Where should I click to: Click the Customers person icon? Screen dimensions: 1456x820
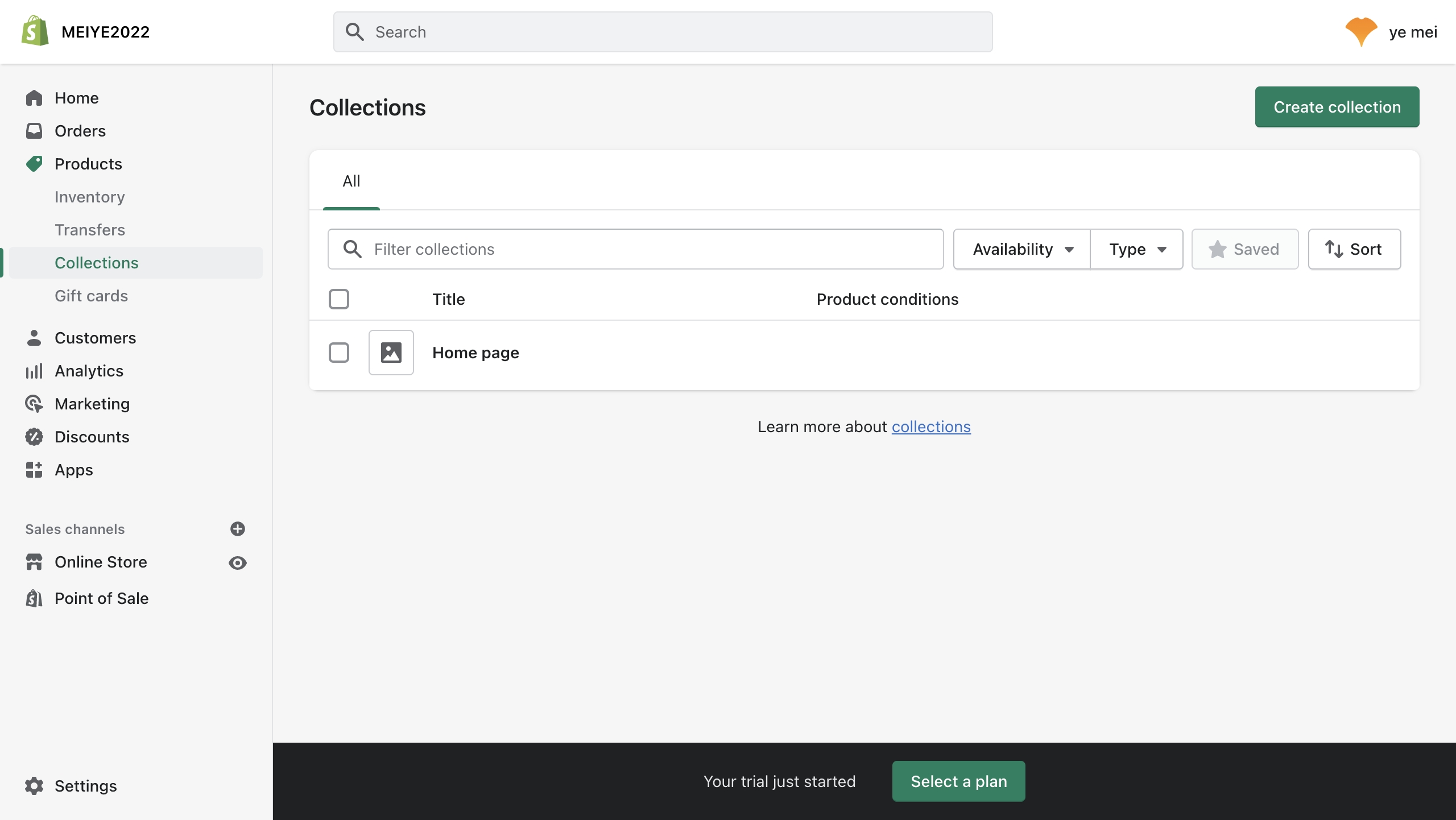pos(34,338)
